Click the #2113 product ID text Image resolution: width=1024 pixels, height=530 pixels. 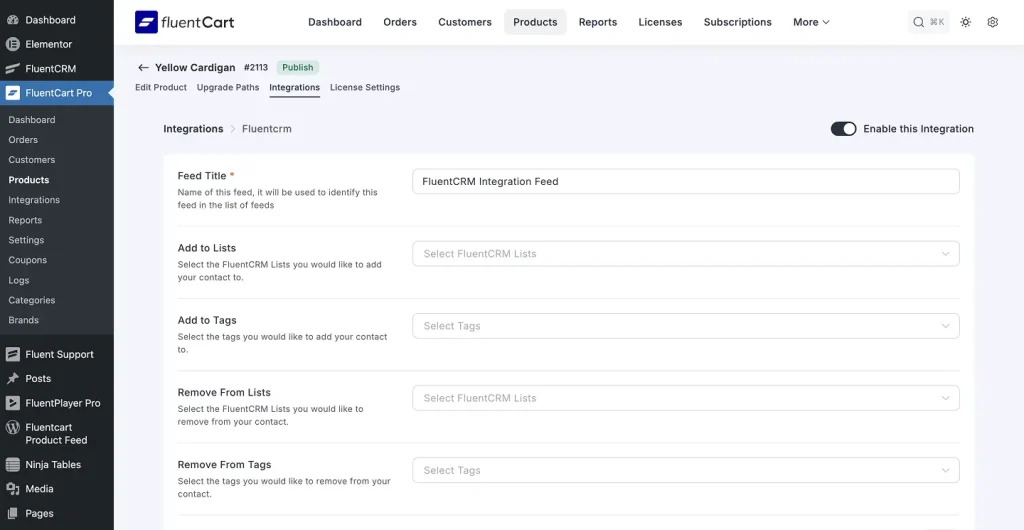[x=256, y=67]
